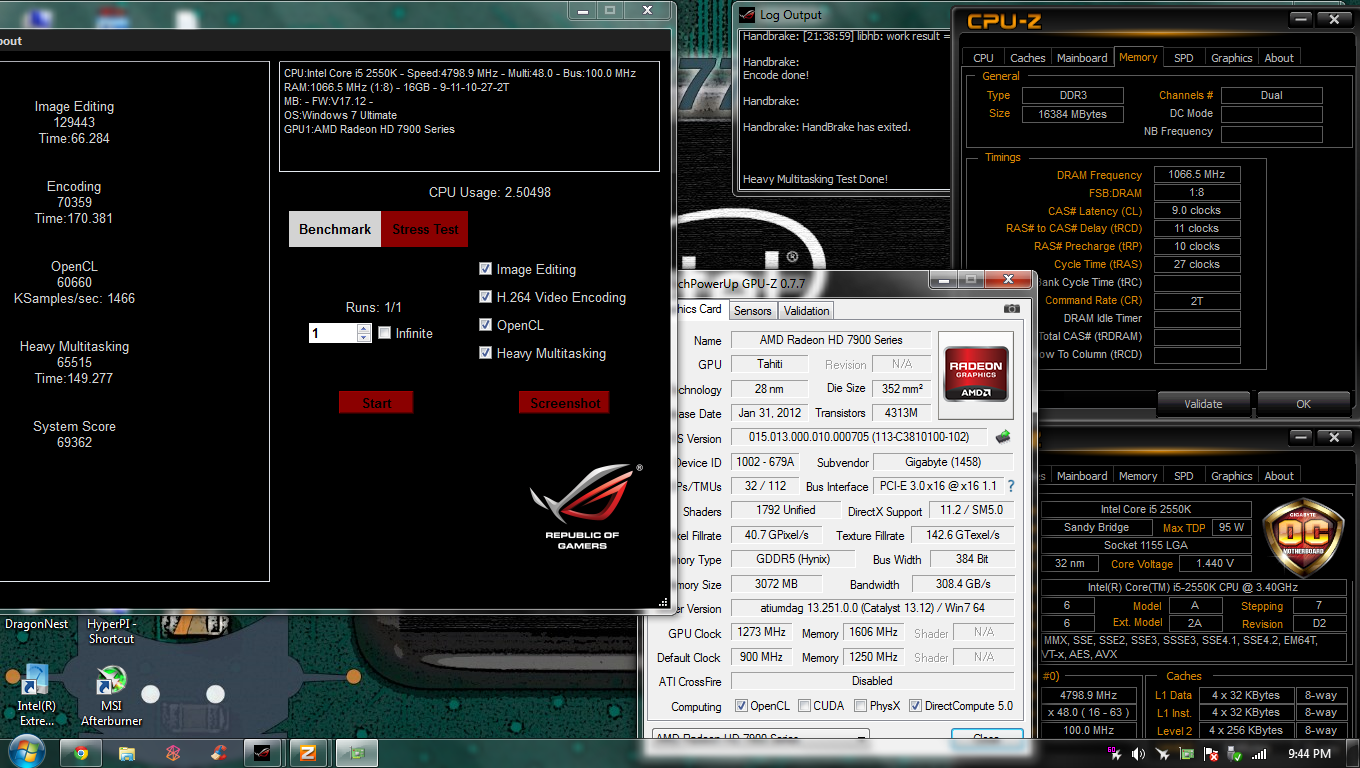Toggle the OpenCL benchmark checkbox in RealBench
Screen dimensions: 1360x768
485,325
